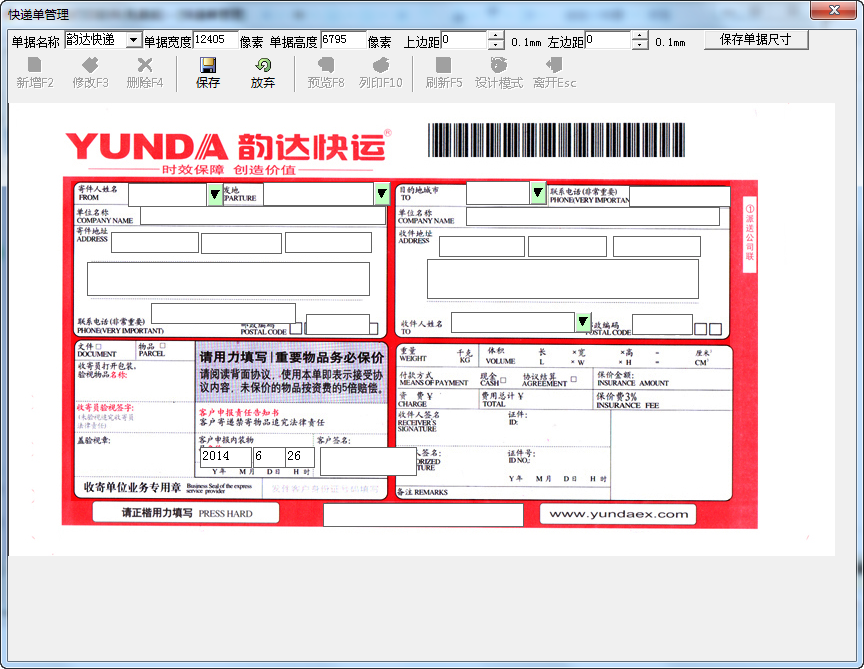Viewport: 864px width, 669px height.
Task: Click the 左边距 value field
Action: click(608, 40)
